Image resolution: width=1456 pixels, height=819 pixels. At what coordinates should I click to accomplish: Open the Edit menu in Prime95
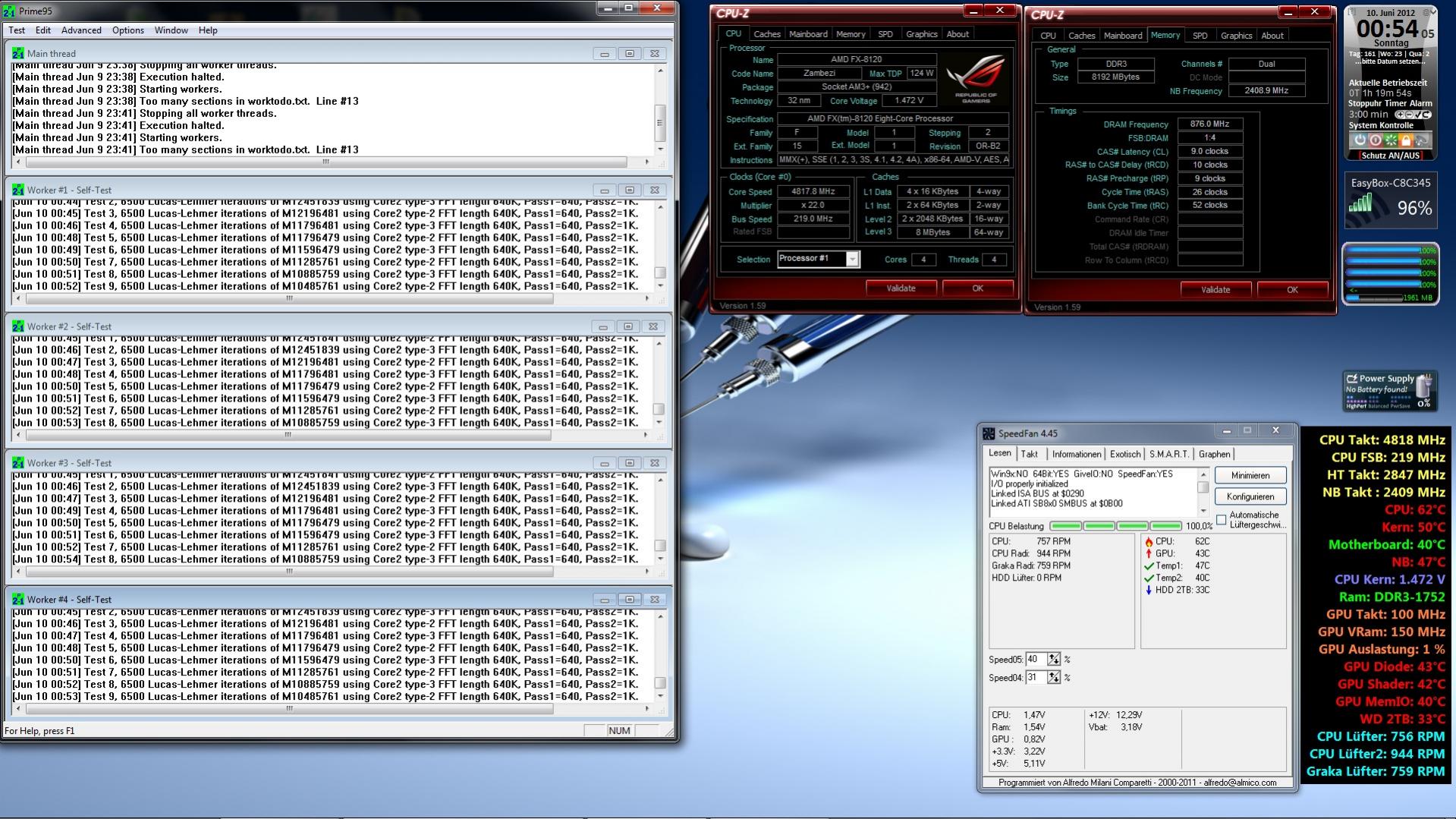[43, 30]
